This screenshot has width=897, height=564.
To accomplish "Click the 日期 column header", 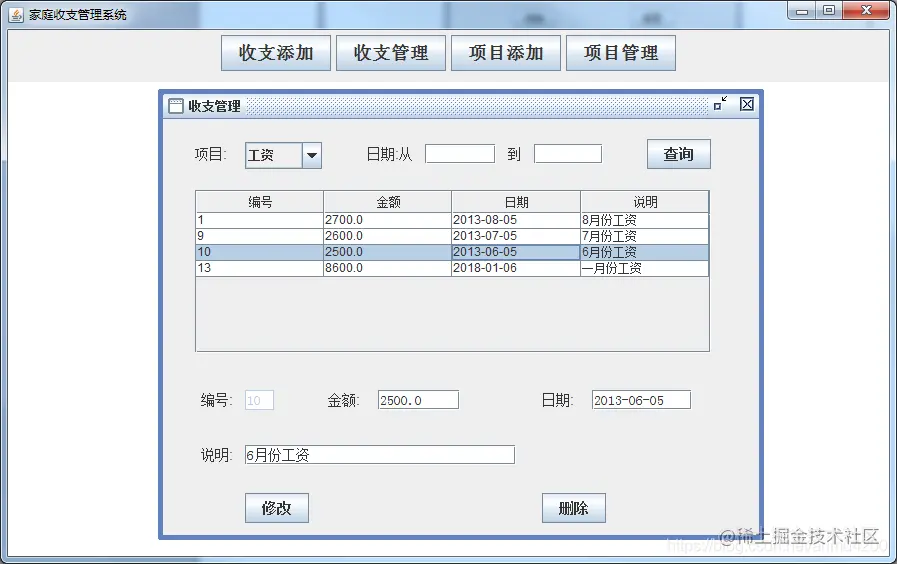I will click(x=516, y=202).
